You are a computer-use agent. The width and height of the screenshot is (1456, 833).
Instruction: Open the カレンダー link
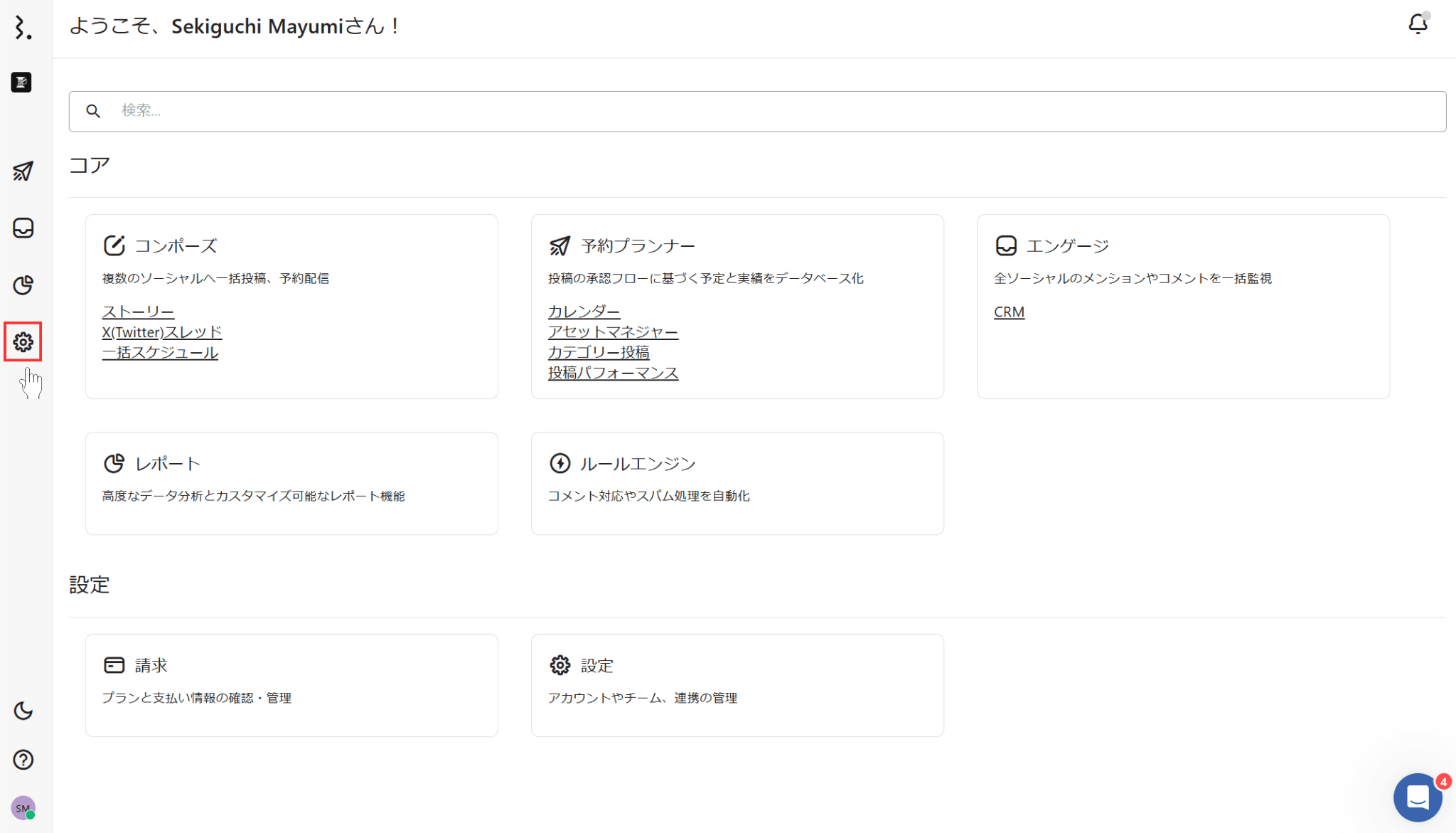[x=584, y=312]
